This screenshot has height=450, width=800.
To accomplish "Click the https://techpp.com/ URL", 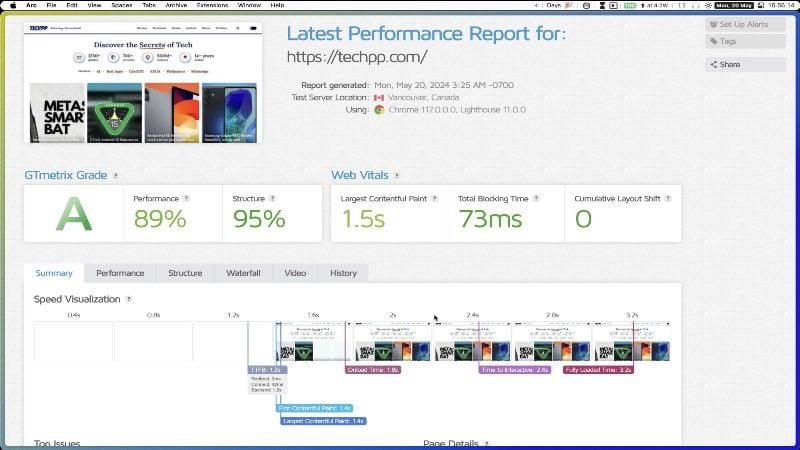I will 357,57.
